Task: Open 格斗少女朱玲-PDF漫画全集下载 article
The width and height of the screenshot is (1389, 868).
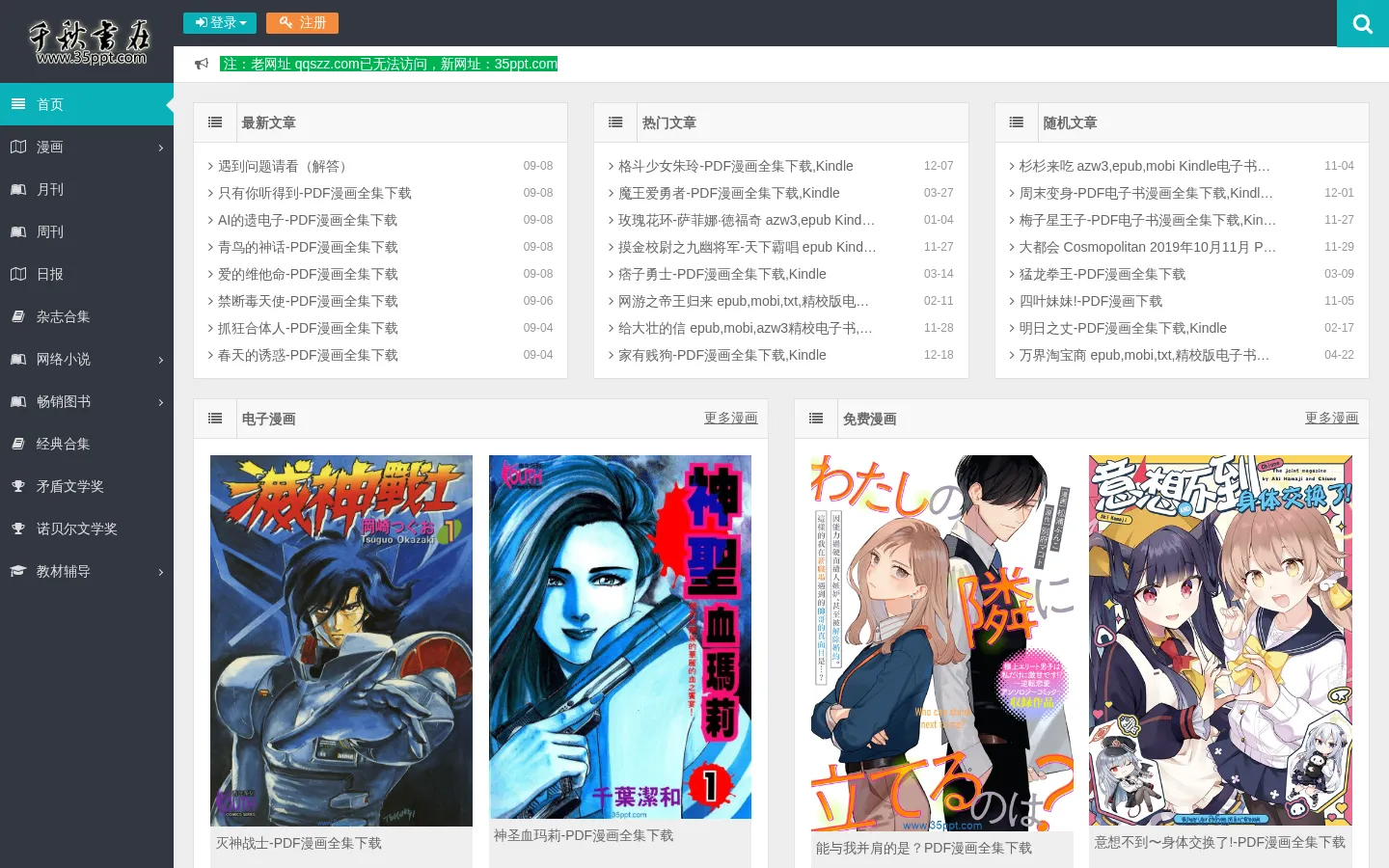Action: pyautogui.click(x=735, y=166)
